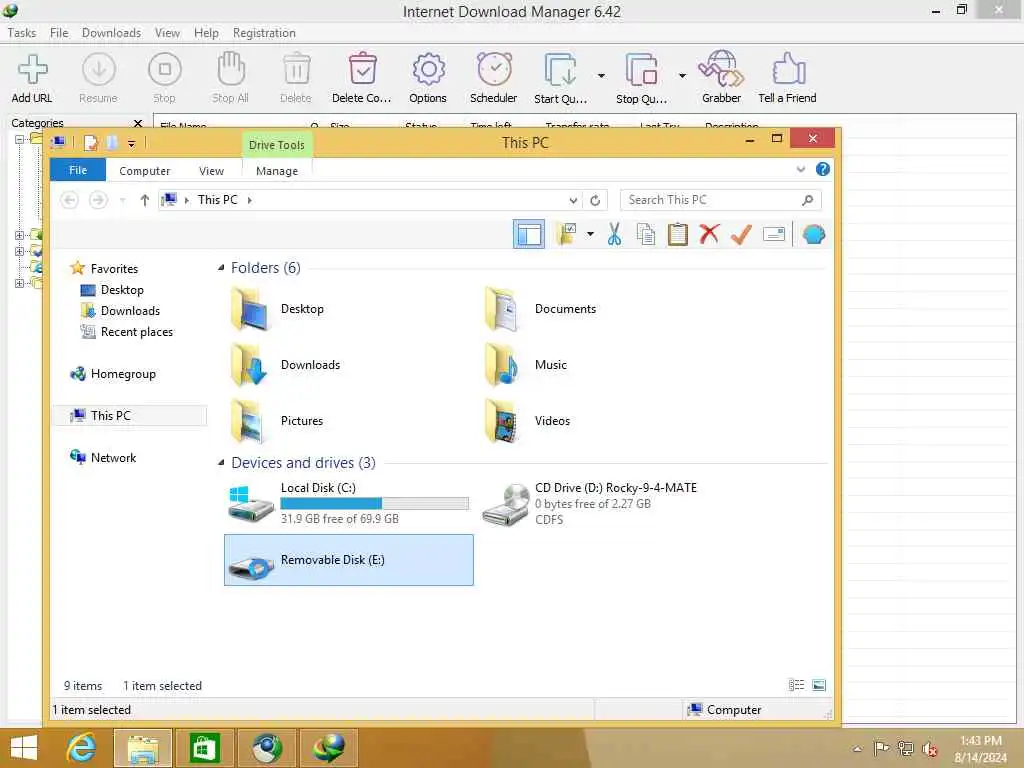Open the Stop Queue dropdown arrow
The height and width of the screenshot is (768, 1024).
[682, 76]
